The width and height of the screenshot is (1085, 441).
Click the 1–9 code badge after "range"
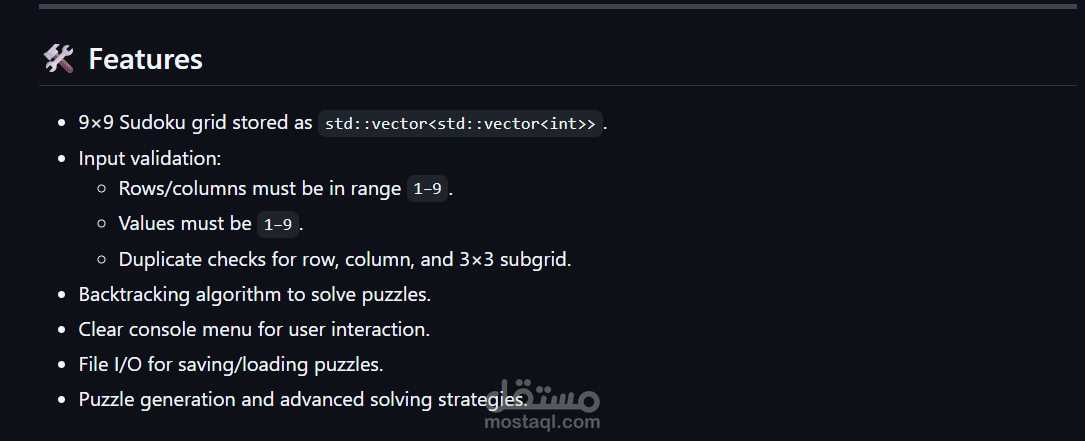coord(428,189)
